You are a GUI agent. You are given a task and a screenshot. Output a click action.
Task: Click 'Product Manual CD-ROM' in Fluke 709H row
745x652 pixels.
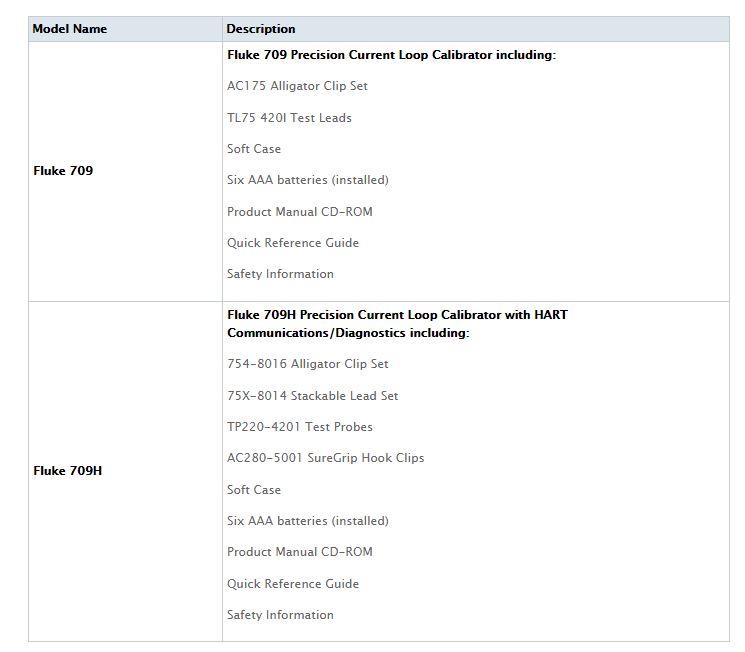tap(300, 552)
